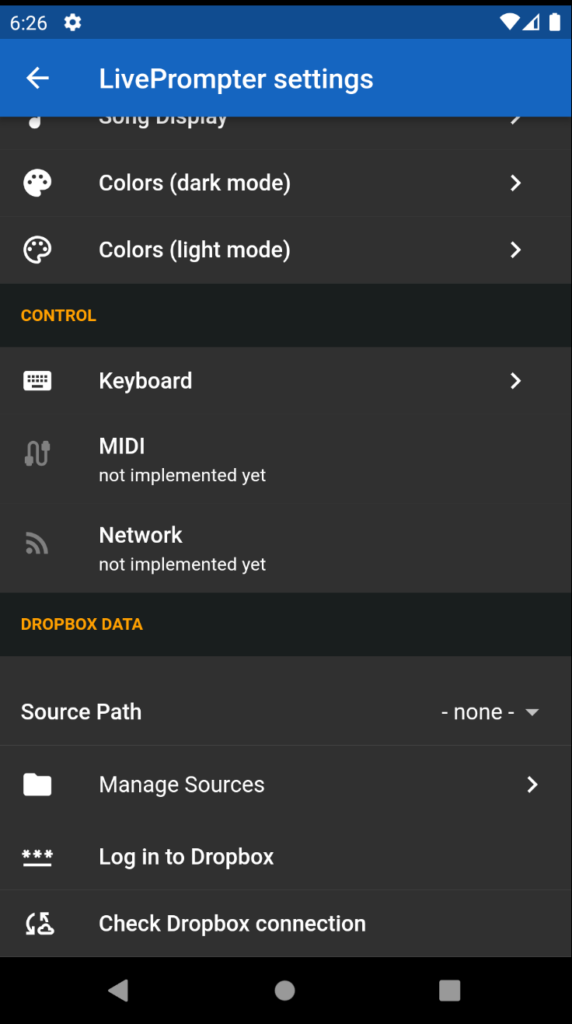Select the Network settings entry
Image resolution: width=572 pixels, height=1024 pixels.
point(286,548)
